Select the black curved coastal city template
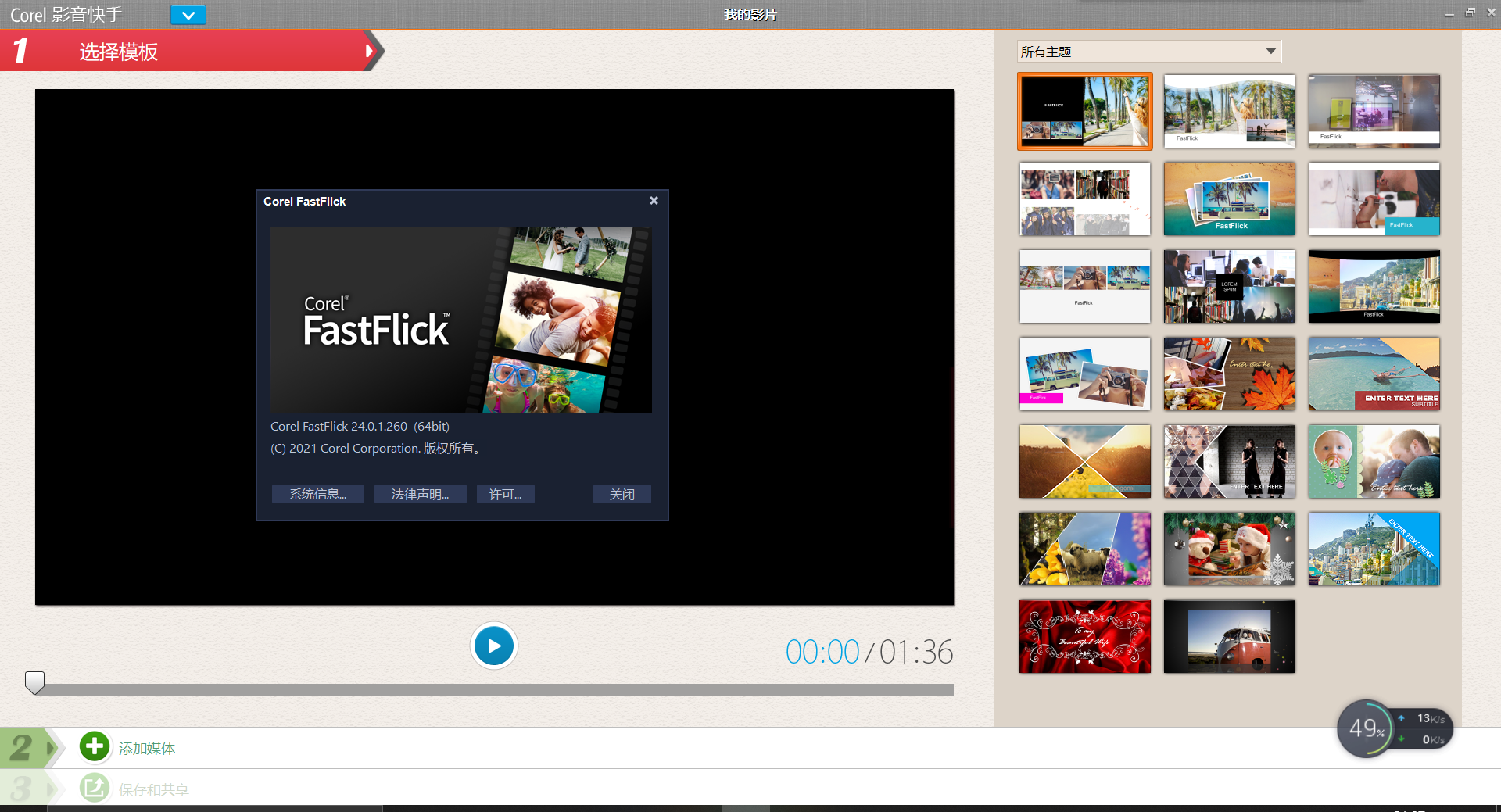This screenshot has height=812, width=1501. click(x=1374, y=286)
